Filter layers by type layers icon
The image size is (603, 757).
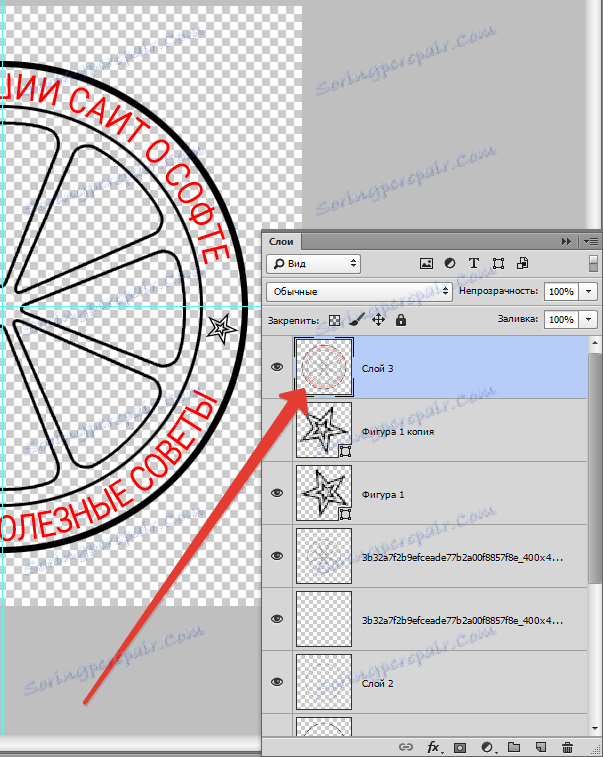click(x=474, y=264)
